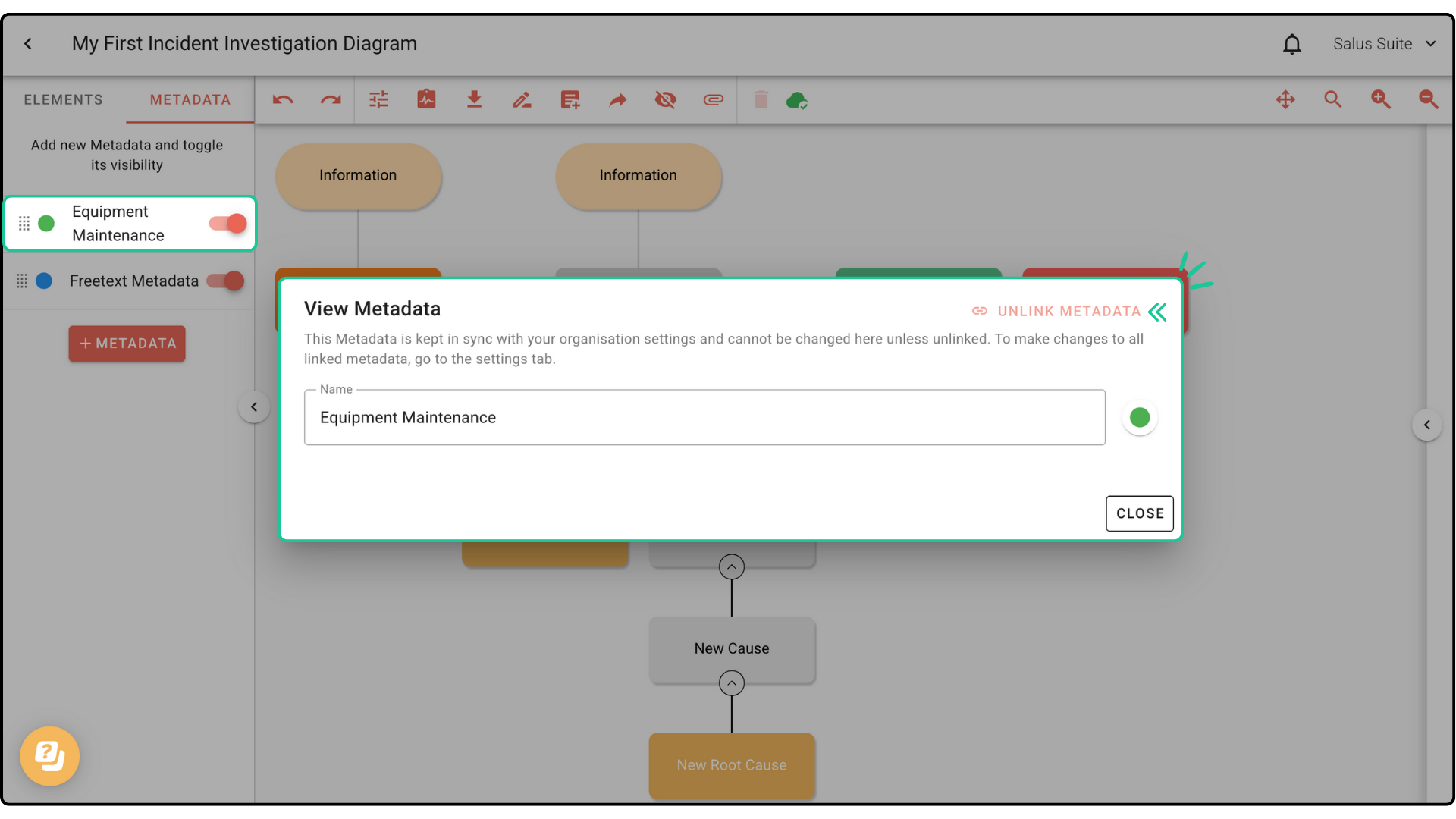
Task: Switch to the Elements tab
Action: click(63, 99)
